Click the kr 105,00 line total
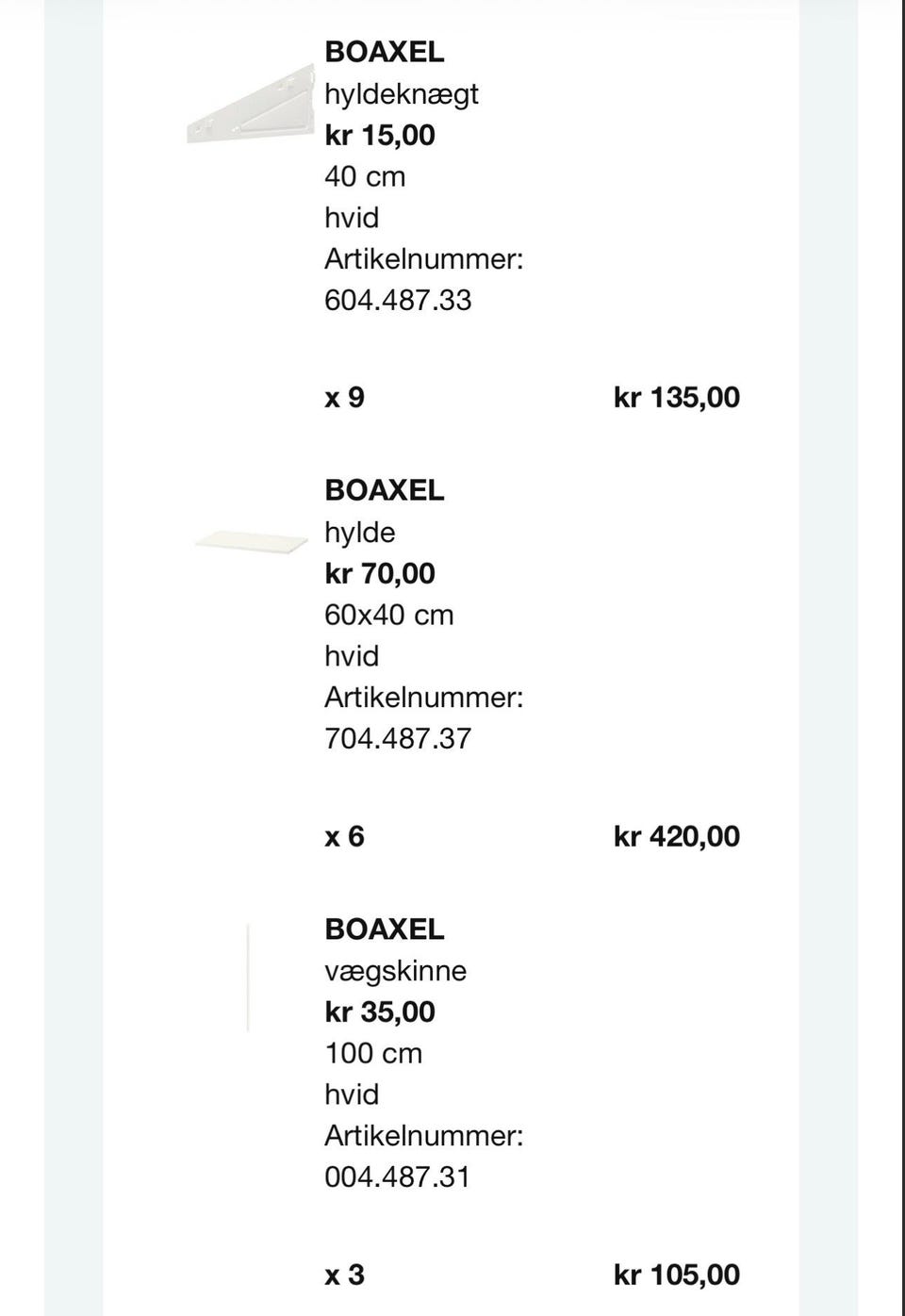Image resolution: width=905 pixels, height=1316 pixels. 677,1275
